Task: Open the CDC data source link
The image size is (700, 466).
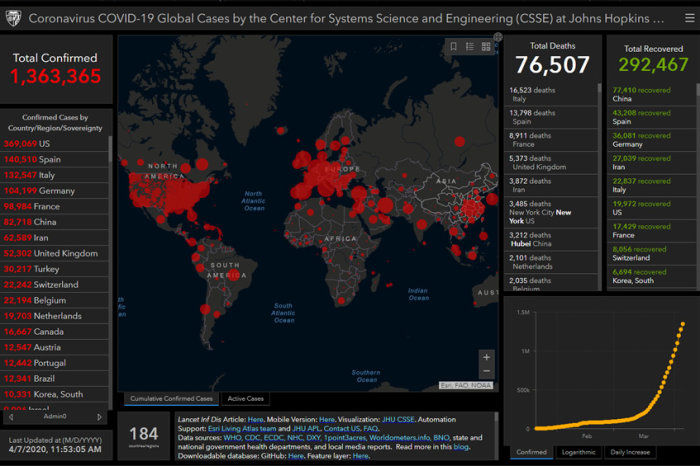Action: pyautogui.click(x=252, y=438)
